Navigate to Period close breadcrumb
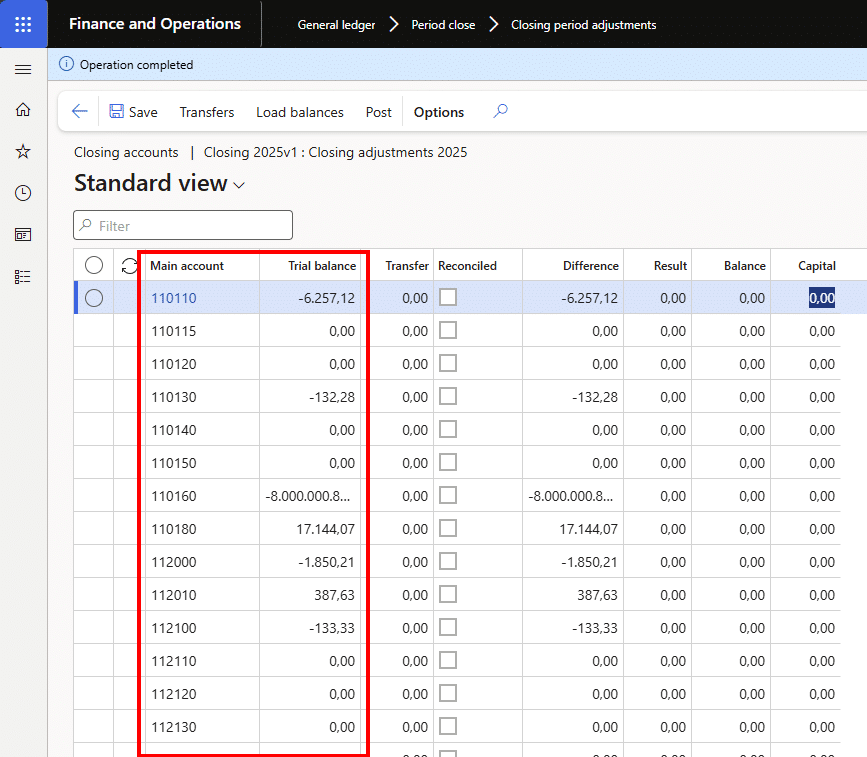 point(443,24)
